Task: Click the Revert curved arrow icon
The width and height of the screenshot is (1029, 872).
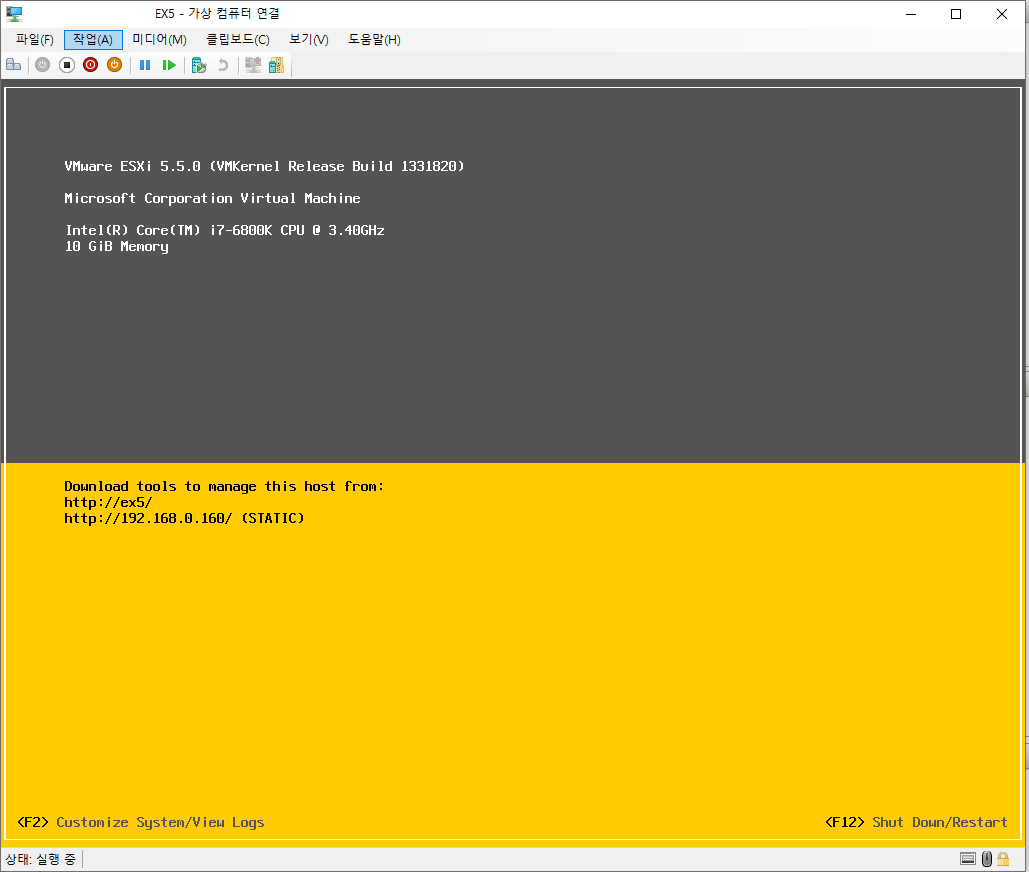Action: click(x=222, y=65)
